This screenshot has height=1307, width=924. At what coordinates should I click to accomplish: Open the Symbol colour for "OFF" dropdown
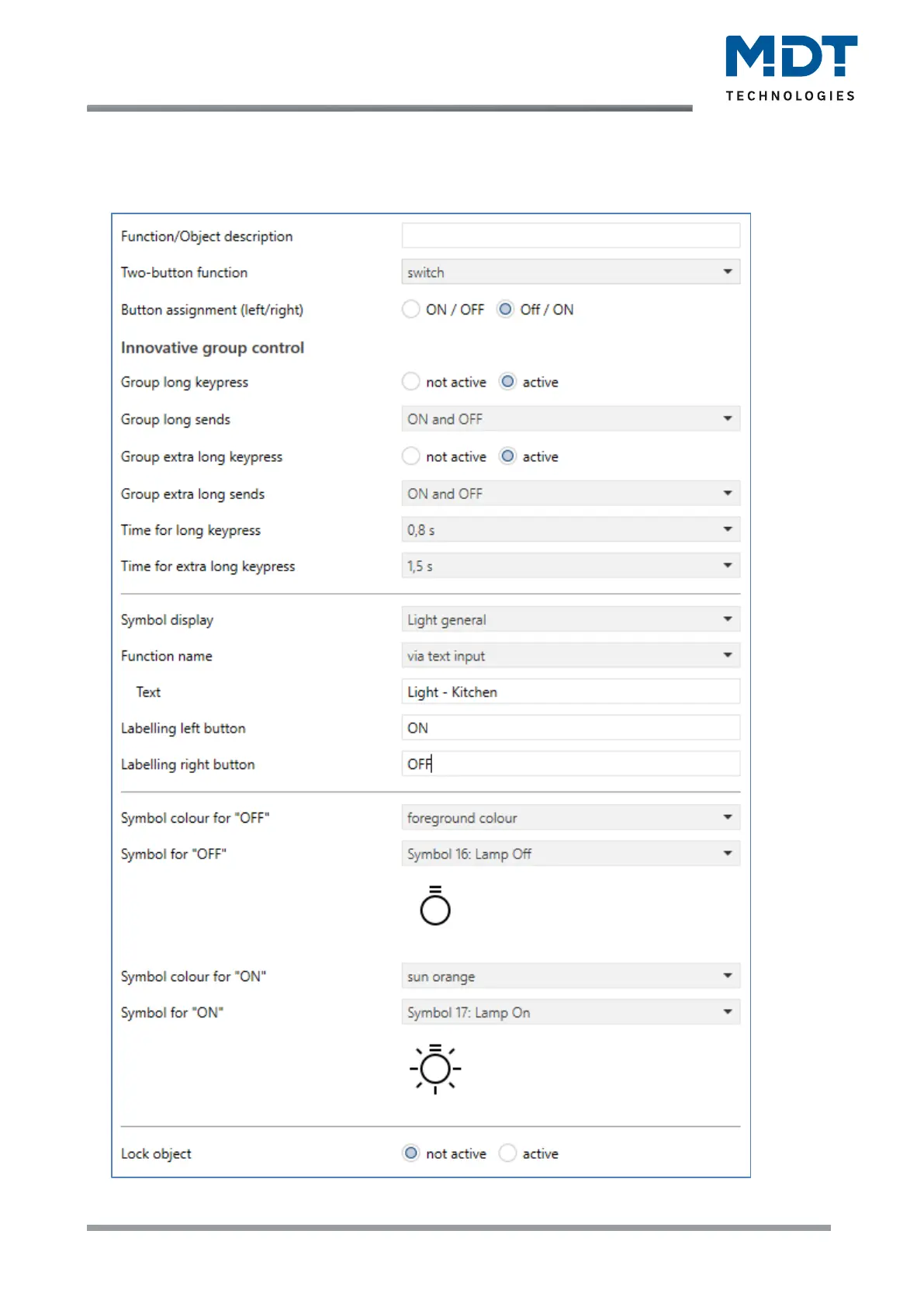570,818
